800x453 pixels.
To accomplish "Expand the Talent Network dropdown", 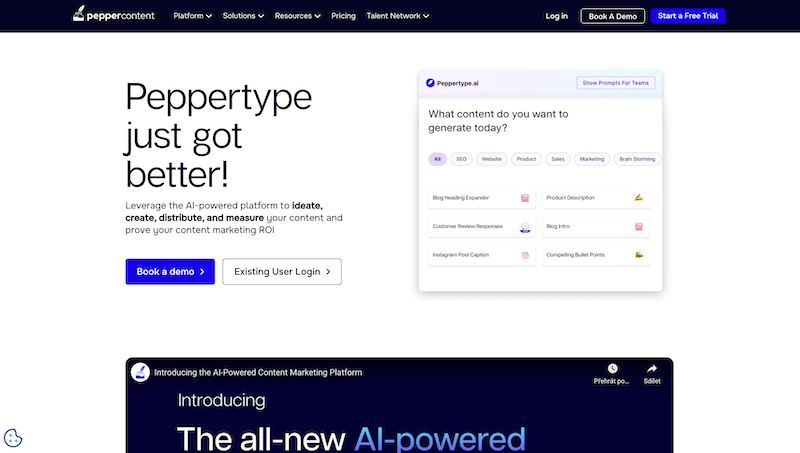I will click(397, 16).
